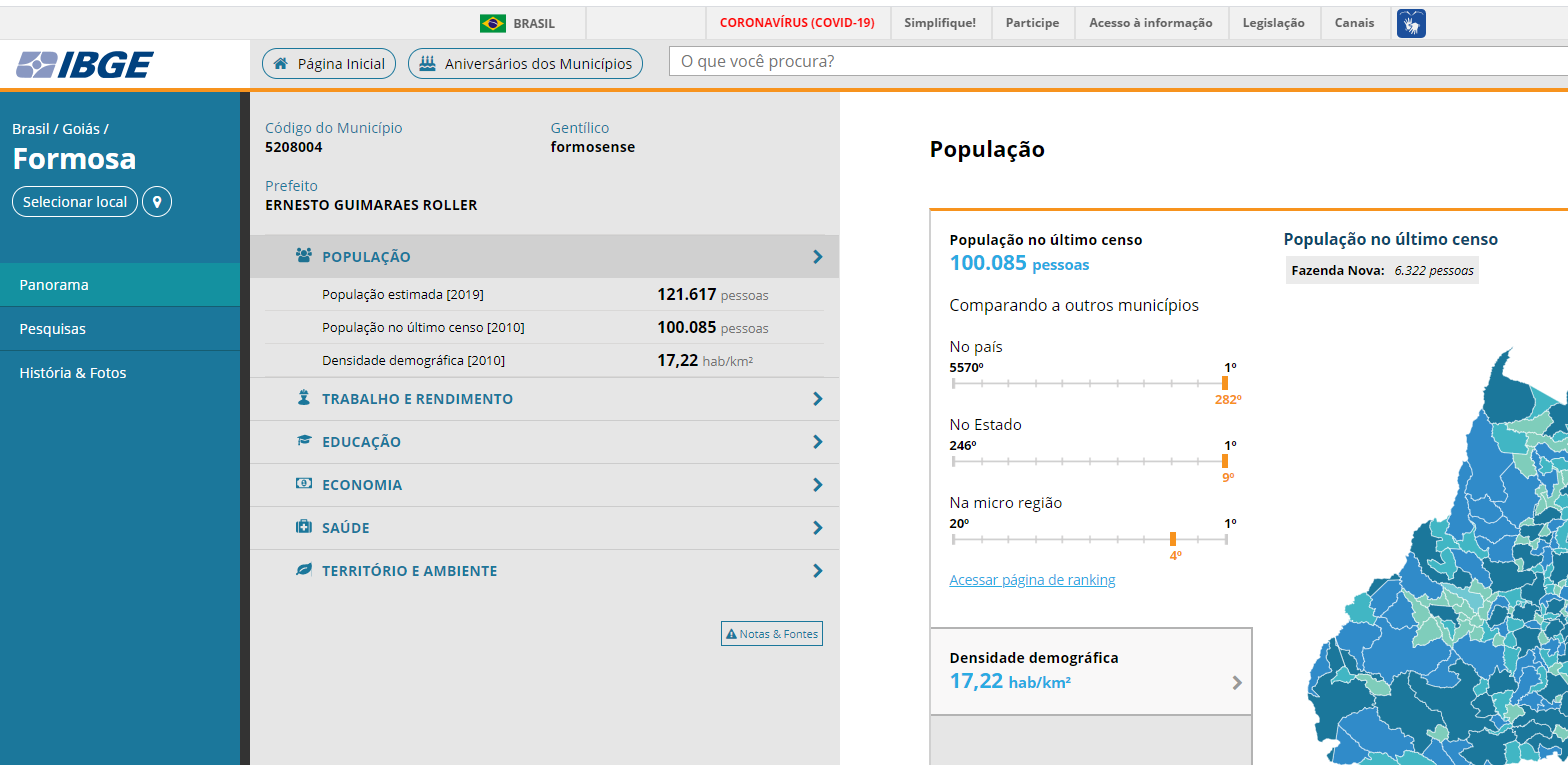
Task: Click the Território e Ambiente leaf icon
Action: point(304,570)
